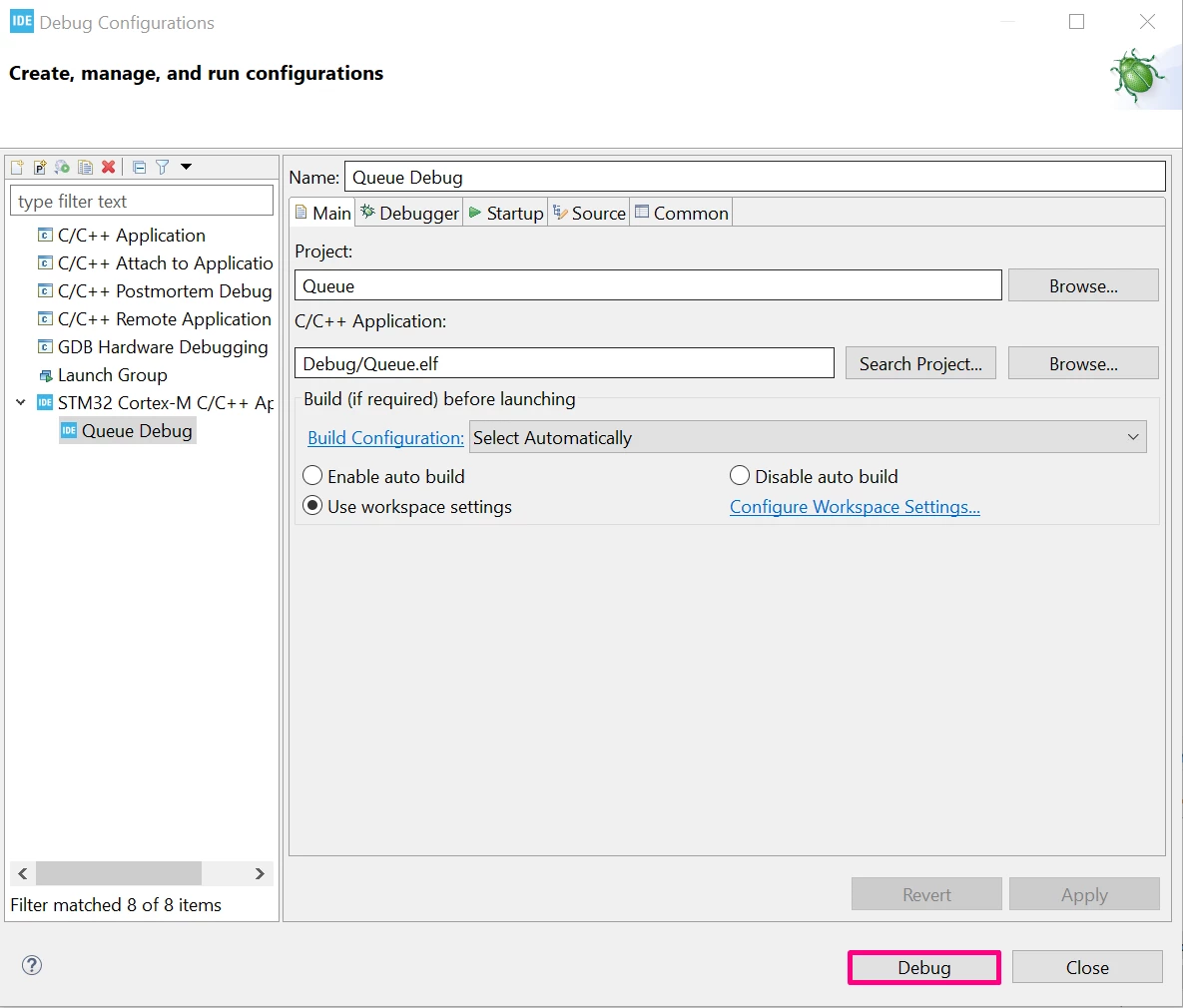Click the Close button
This screenshot has height=1008, width=1183.
pyautogui.click(x=1087, y=967)
